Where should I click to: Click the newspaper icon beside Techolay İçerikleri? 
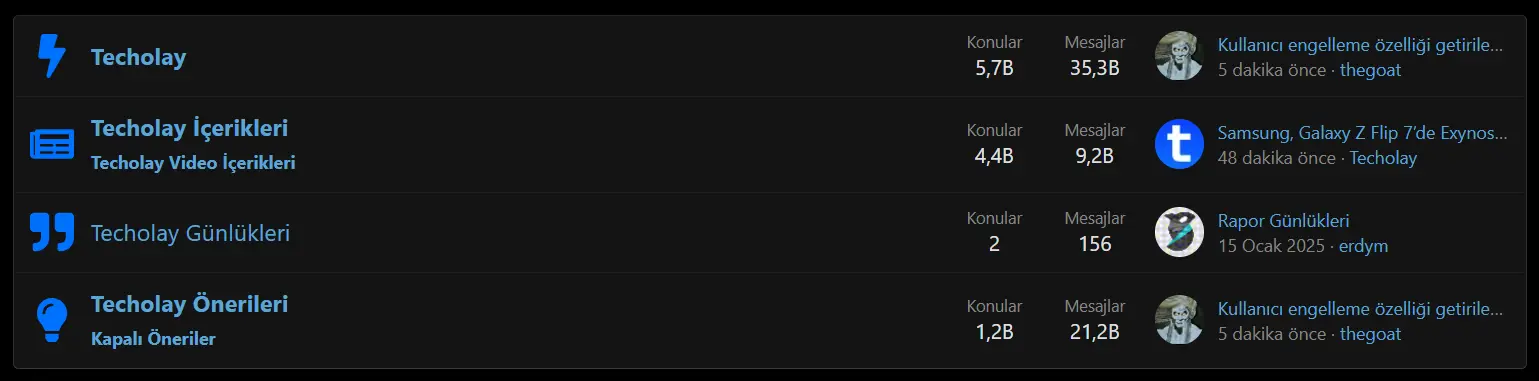51,145
